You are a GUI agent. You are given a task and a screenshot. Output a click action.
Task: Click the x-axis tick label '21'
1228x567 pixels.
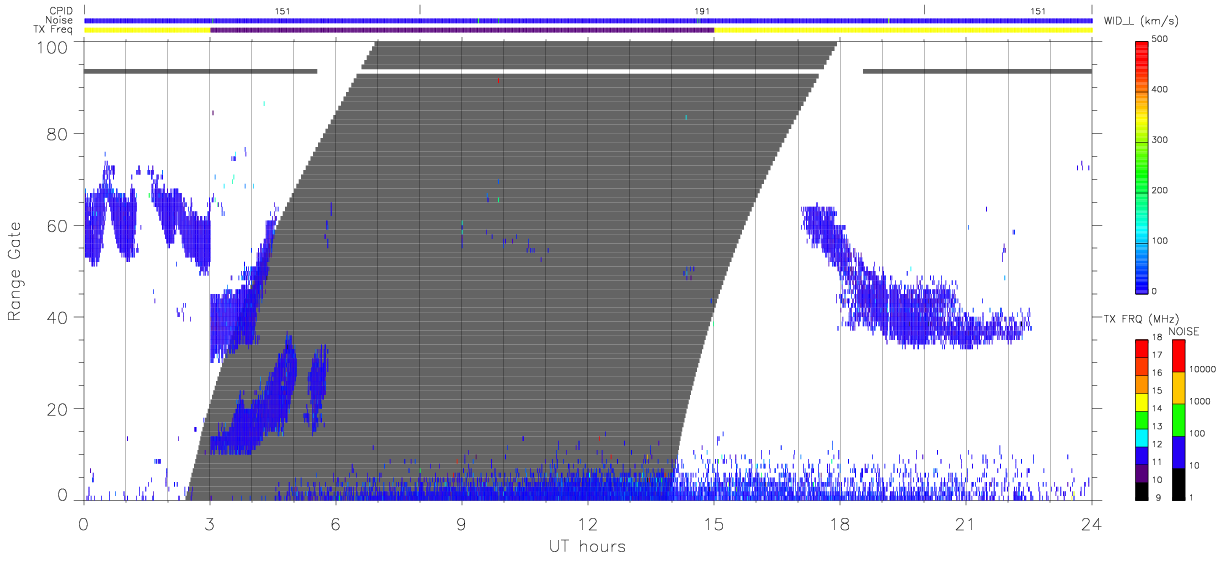coord(965,523)
